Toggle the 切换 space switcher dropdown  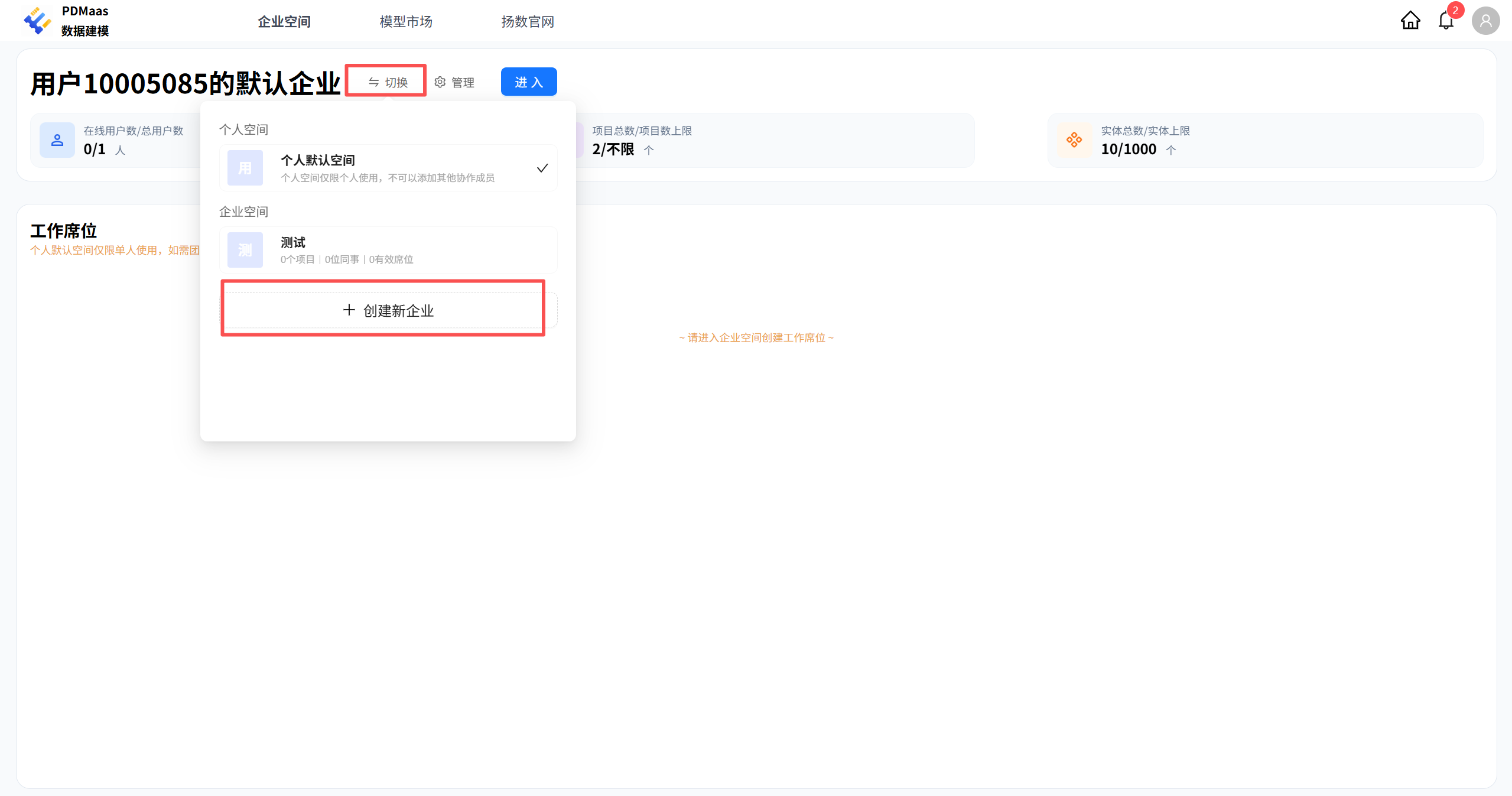pos(388,82)
